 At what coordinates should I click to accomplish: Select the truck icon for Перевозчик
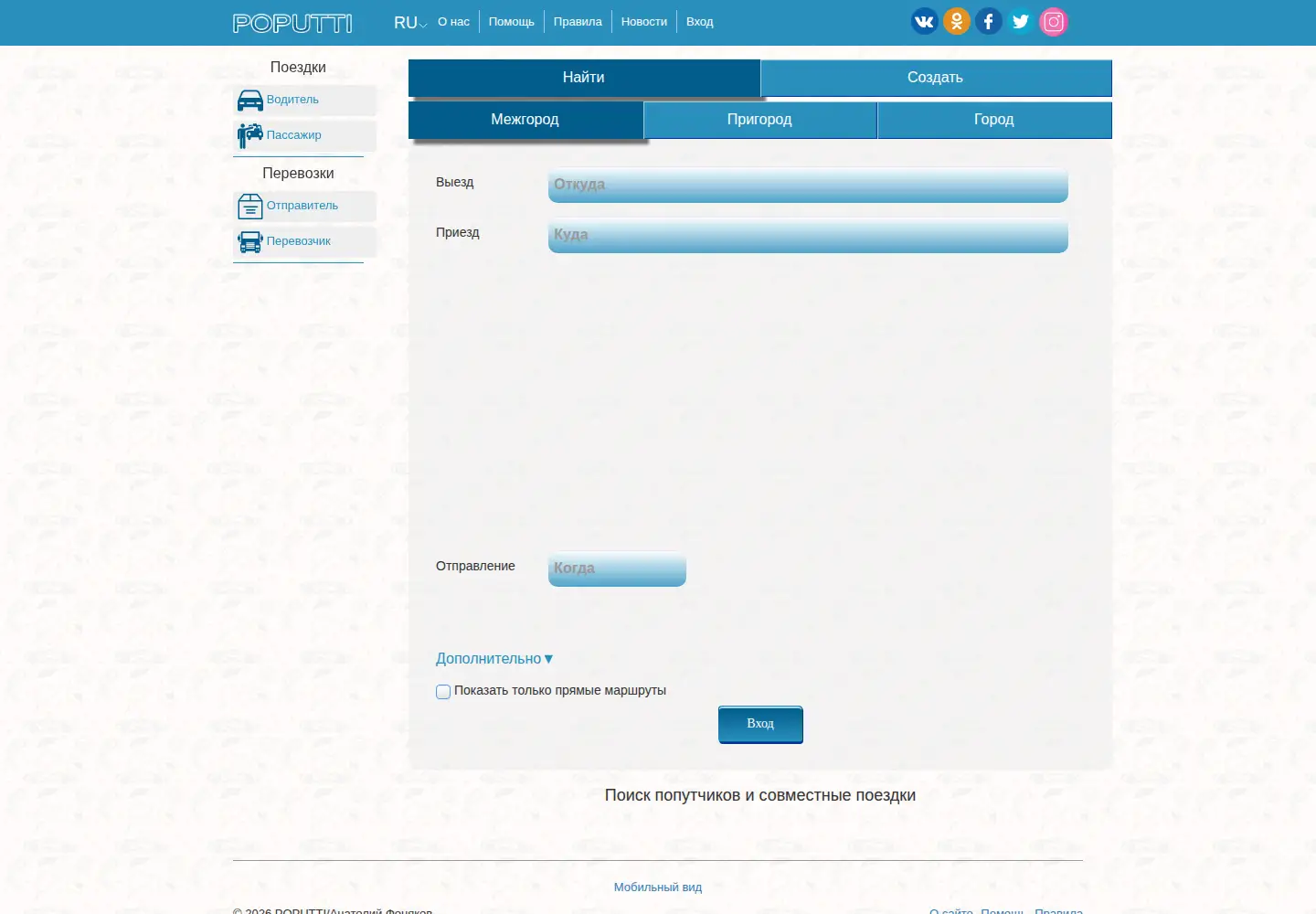(249, 241)
